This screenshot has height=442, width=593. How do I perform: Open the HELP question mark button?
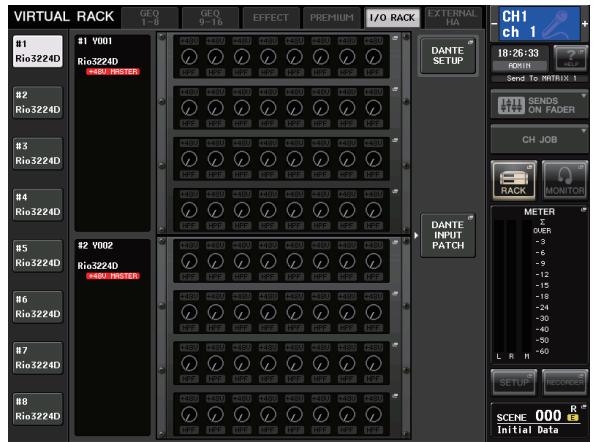[x=570, y=58]
